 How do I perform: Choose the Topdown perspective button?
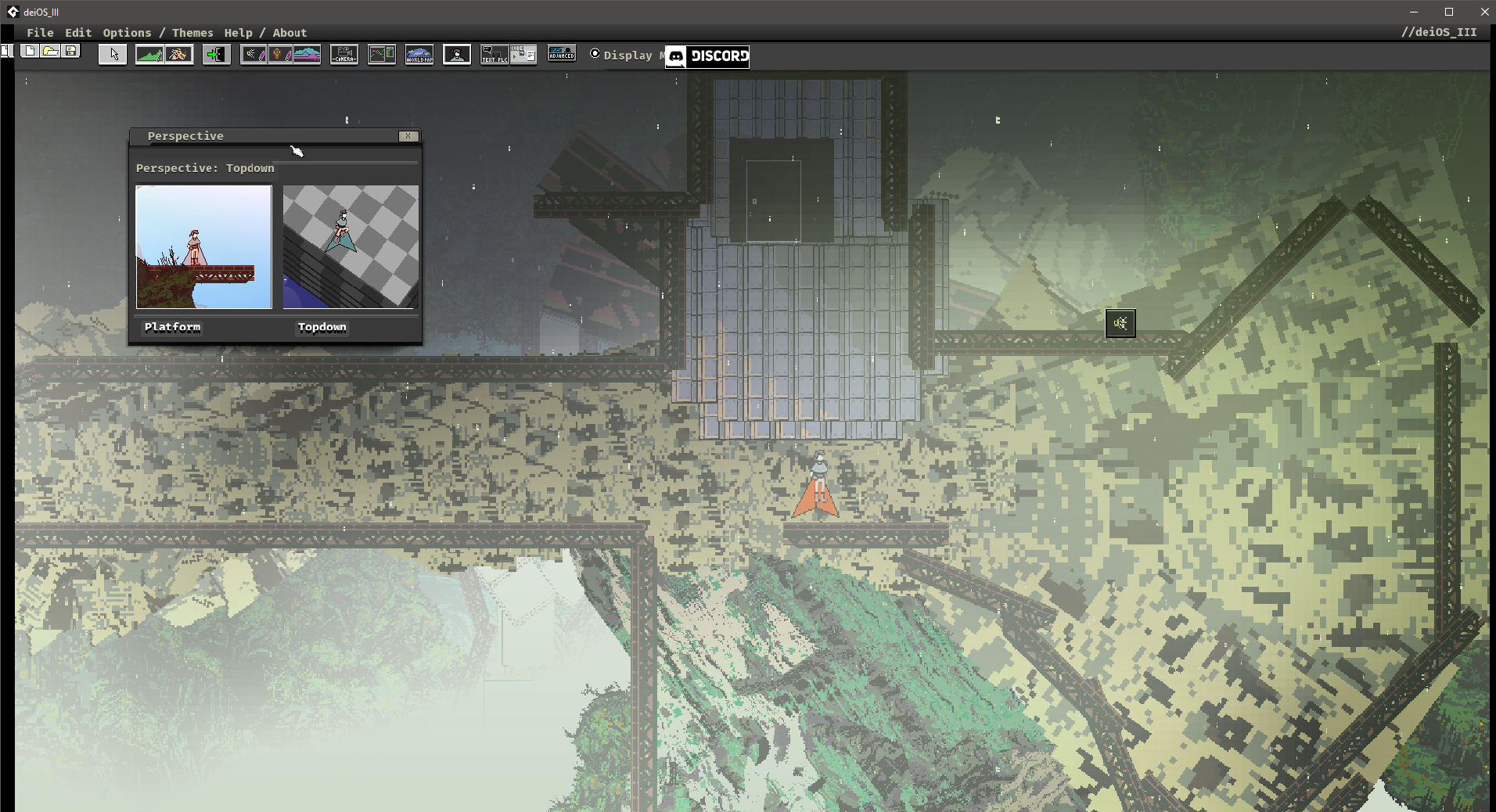click(322, 327)
